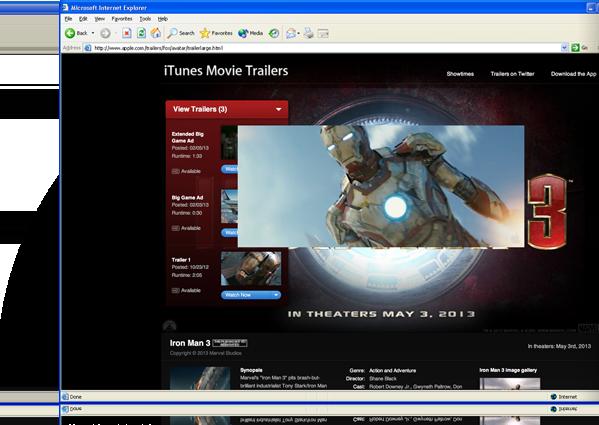Open the Back button history dropdown arrow

pos(93,33)
